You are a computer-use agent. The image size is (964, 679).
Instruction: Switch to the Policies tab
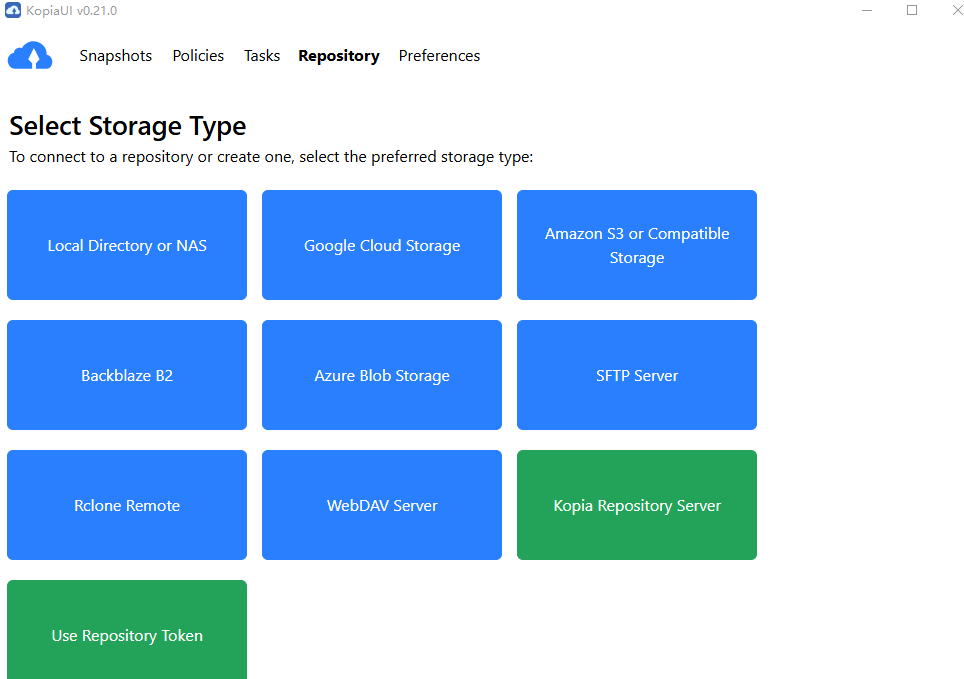coord(198,56)
